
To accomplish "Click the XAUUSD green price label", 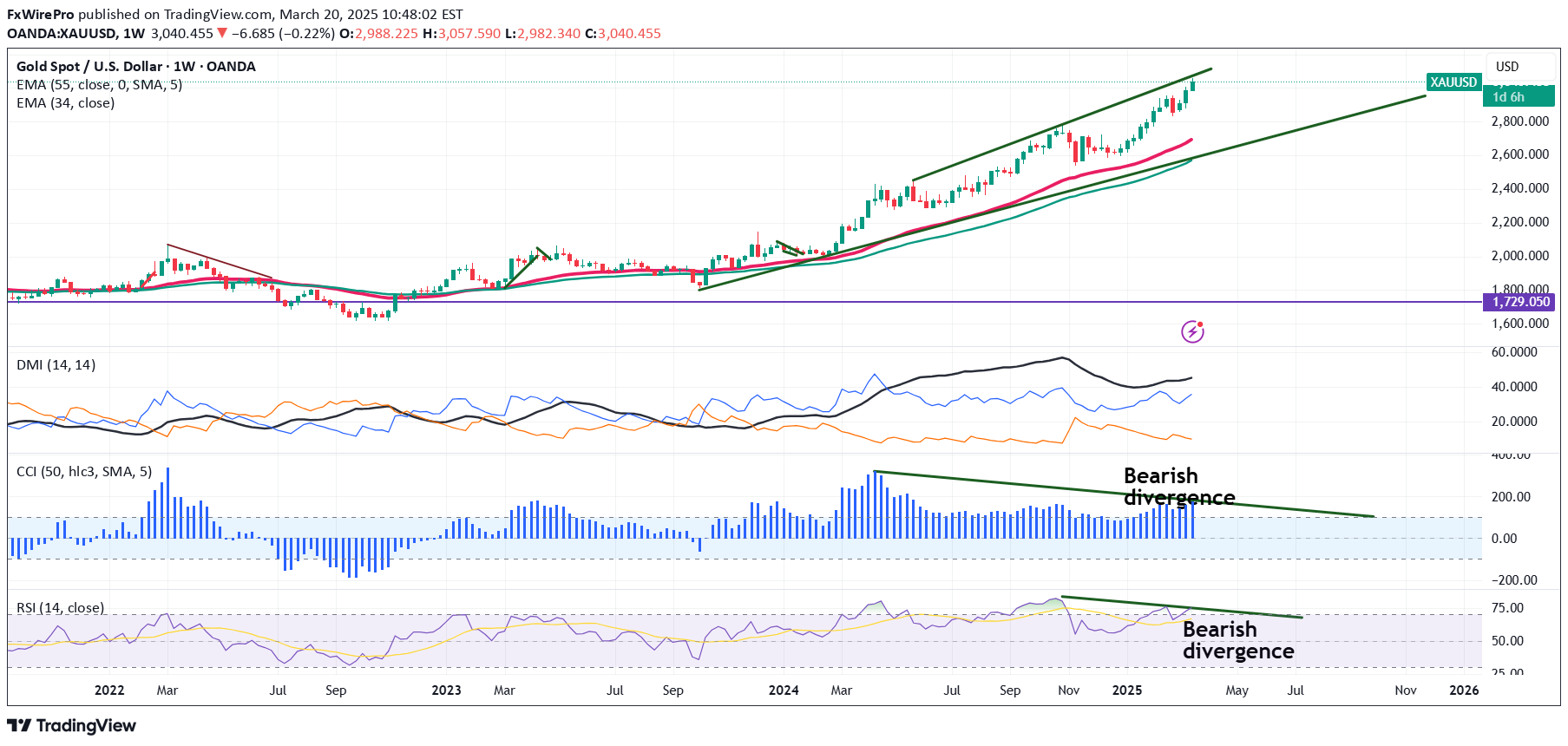I will [1453, 82].
